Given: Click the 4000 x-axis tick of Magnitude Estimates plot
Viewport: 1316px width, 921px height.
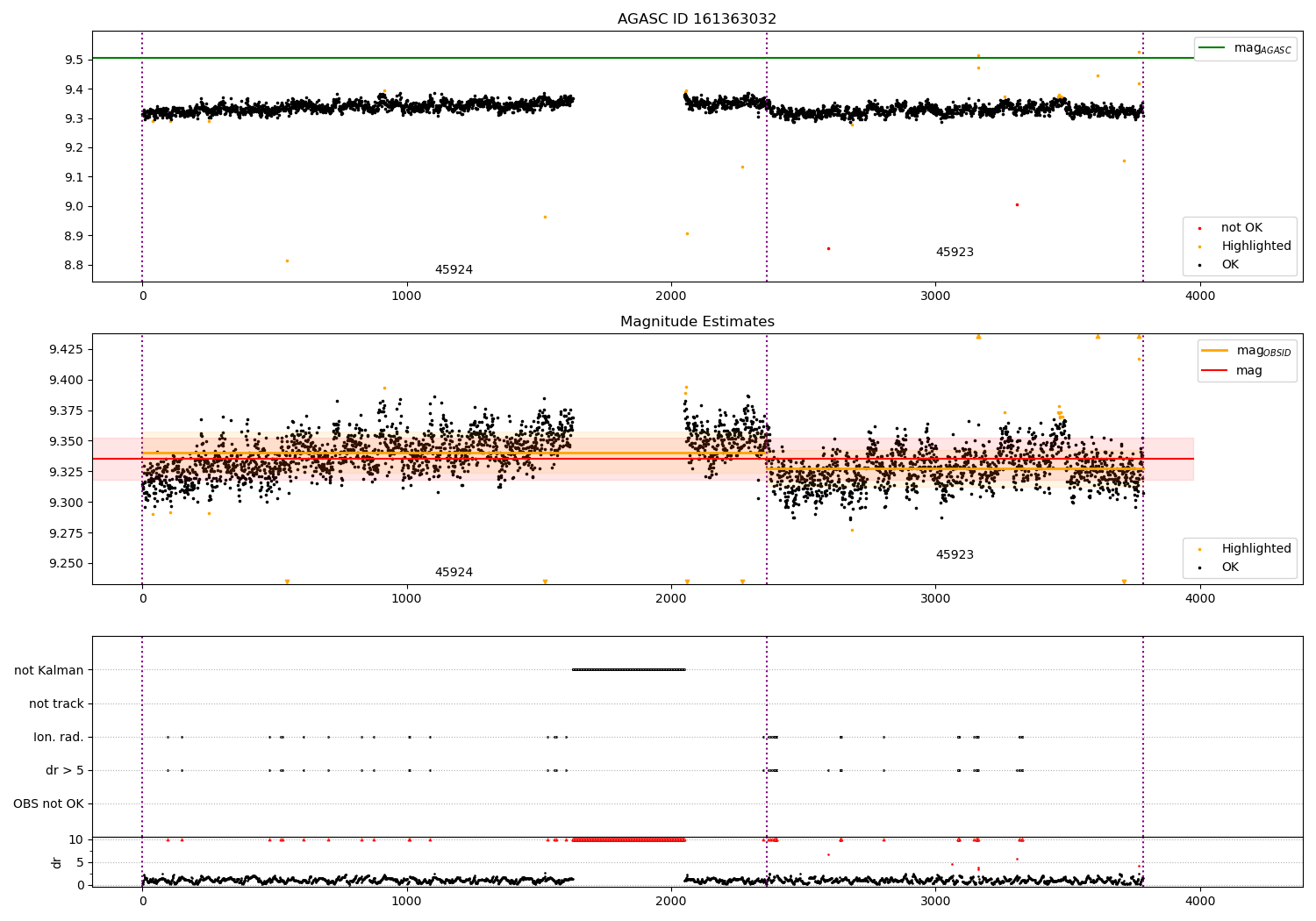Looking at the screenshot, I should (1200, 599).
